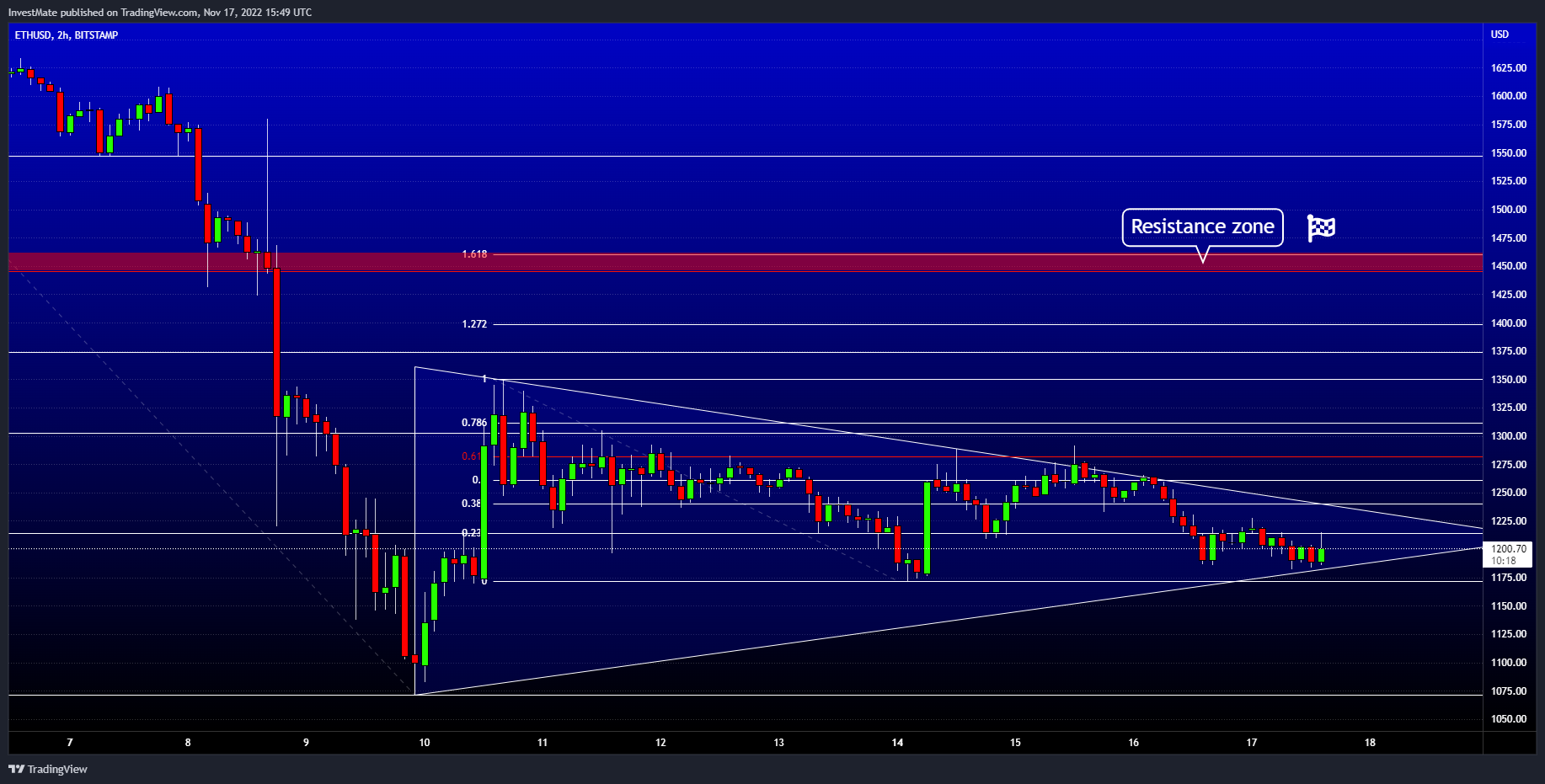Image resolution: width=1545 pixels, height=784 pixels.
Task: Click the current price label 1200.70
Action: (1508, 548)
